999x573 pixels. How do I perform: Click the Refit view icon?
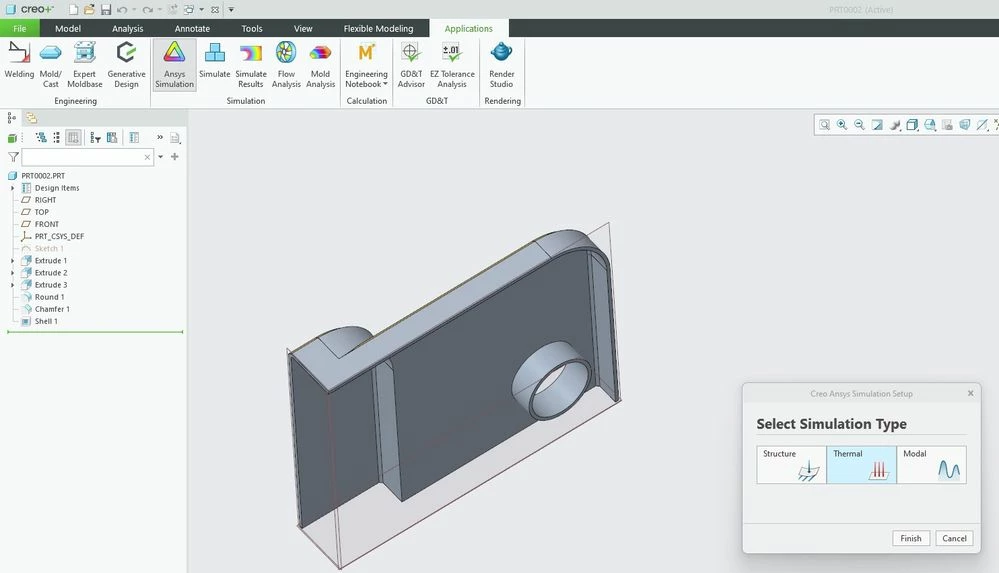point(824,125)
